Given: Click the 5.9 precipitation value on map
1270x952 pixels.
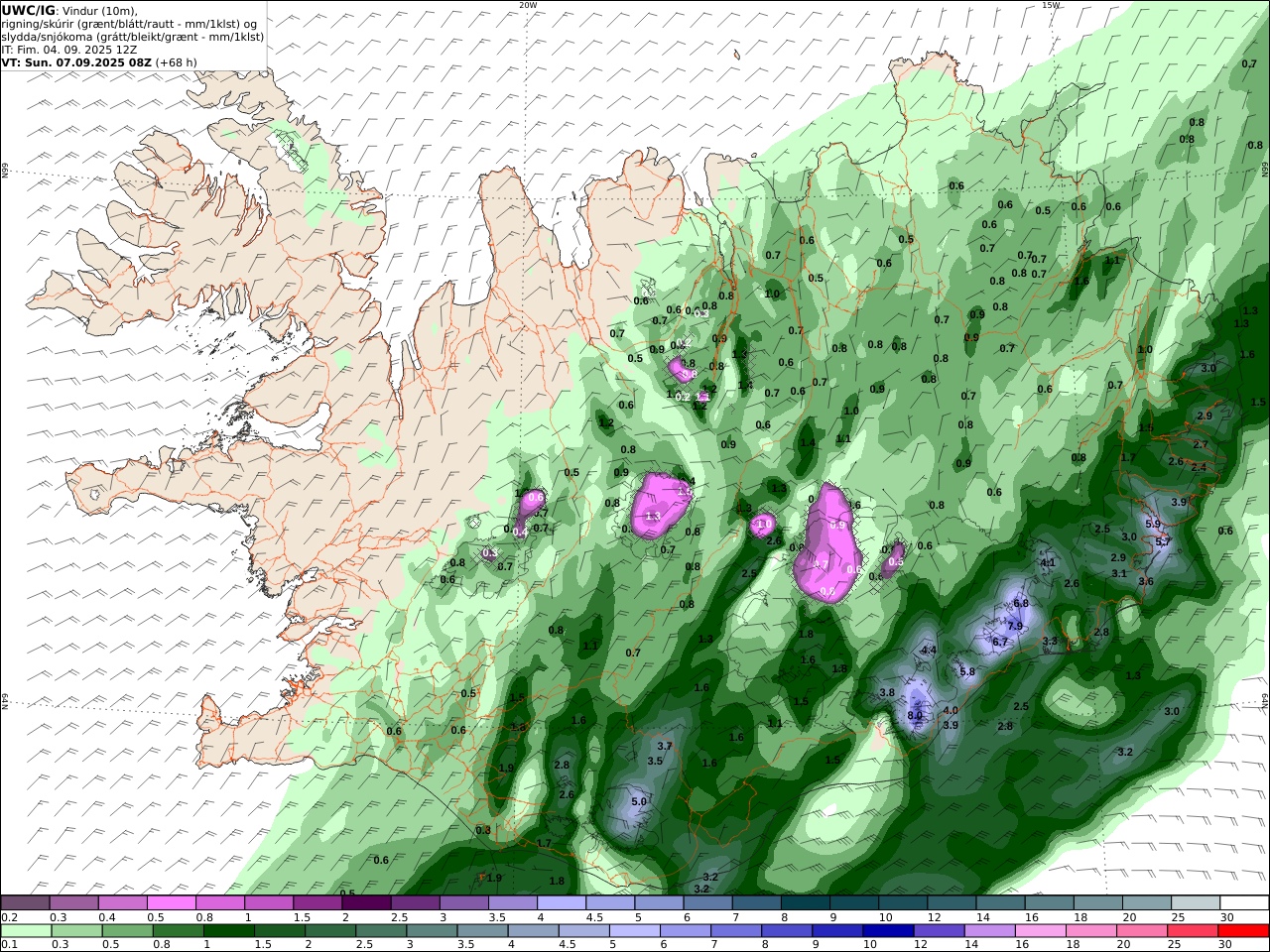Looking at the screenshot, I should [1153, 524].
